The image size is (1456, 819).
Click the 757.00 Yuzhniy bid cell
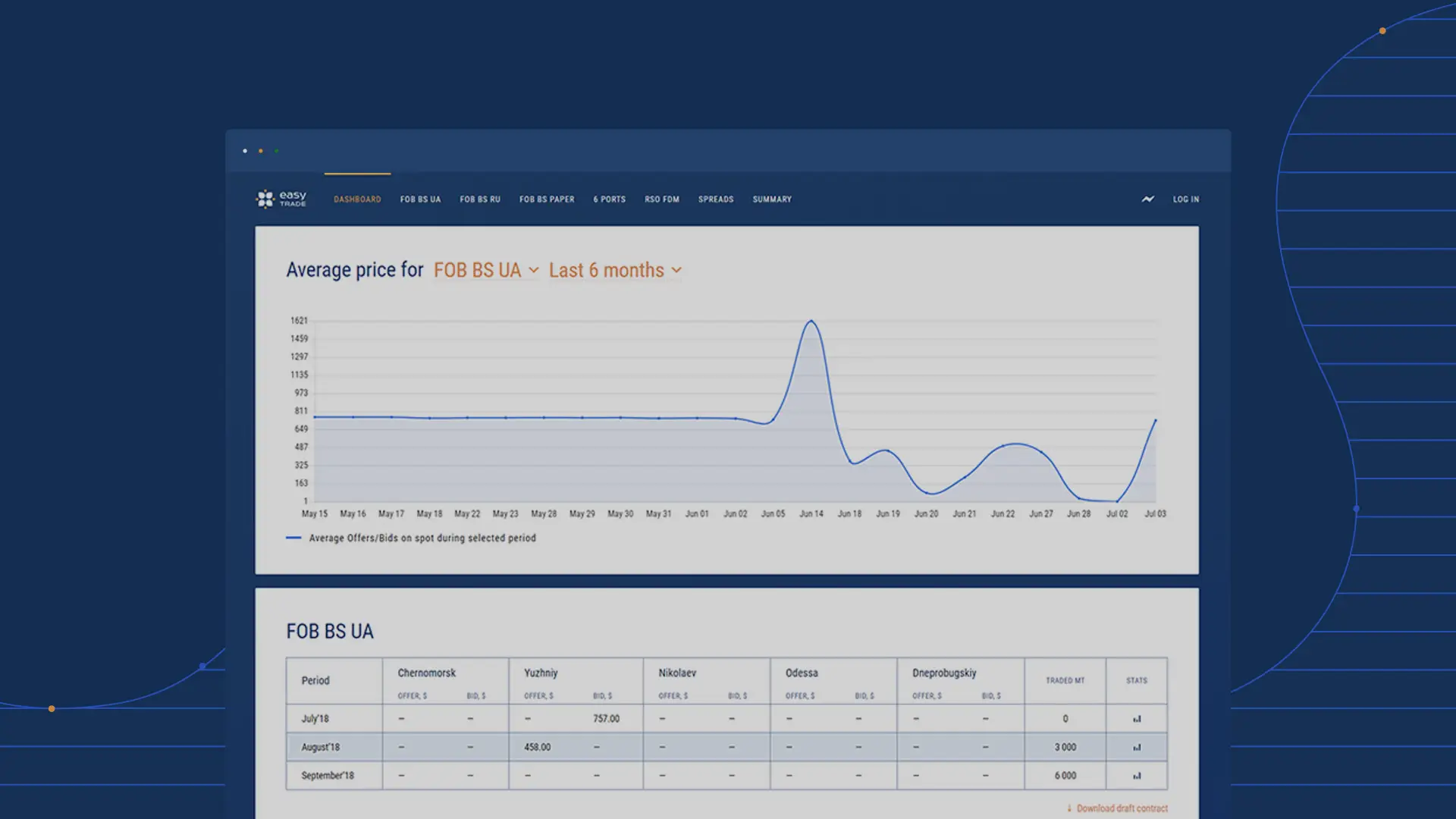point(606,719)
